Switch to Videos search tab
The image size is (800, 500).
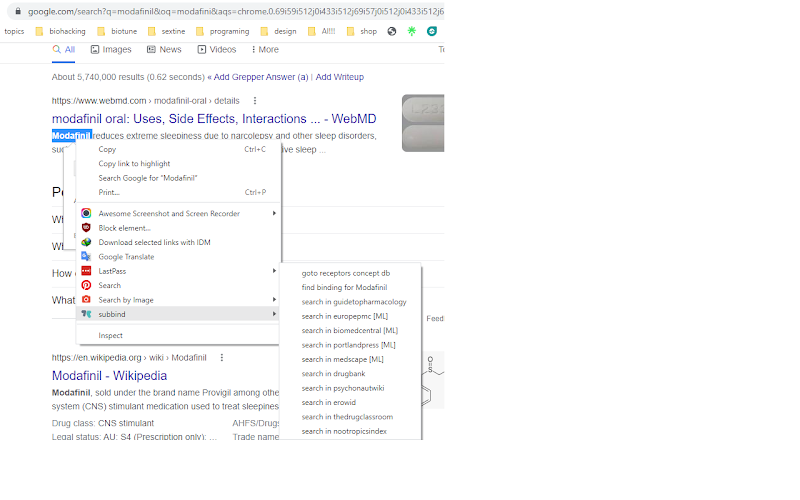[217, 49]
